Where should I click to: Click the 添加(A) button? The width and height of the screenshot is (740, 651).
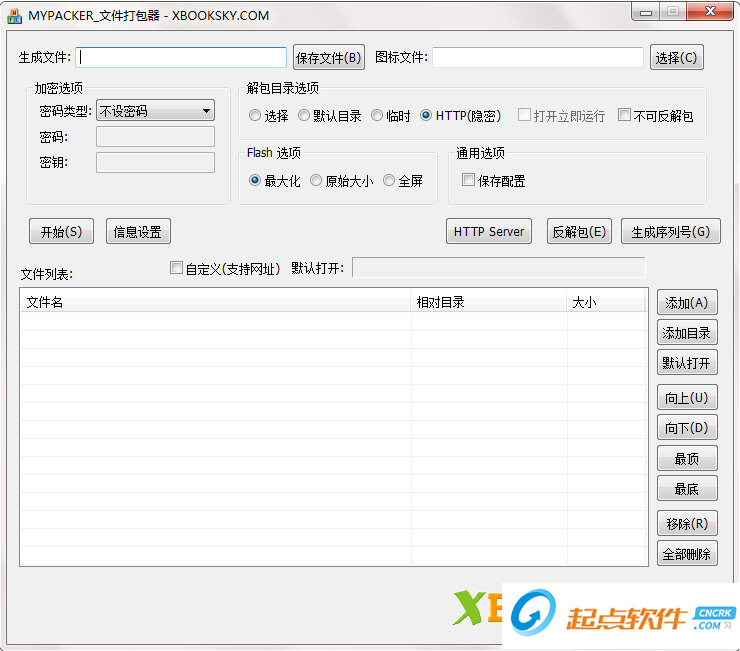[687, 303]
